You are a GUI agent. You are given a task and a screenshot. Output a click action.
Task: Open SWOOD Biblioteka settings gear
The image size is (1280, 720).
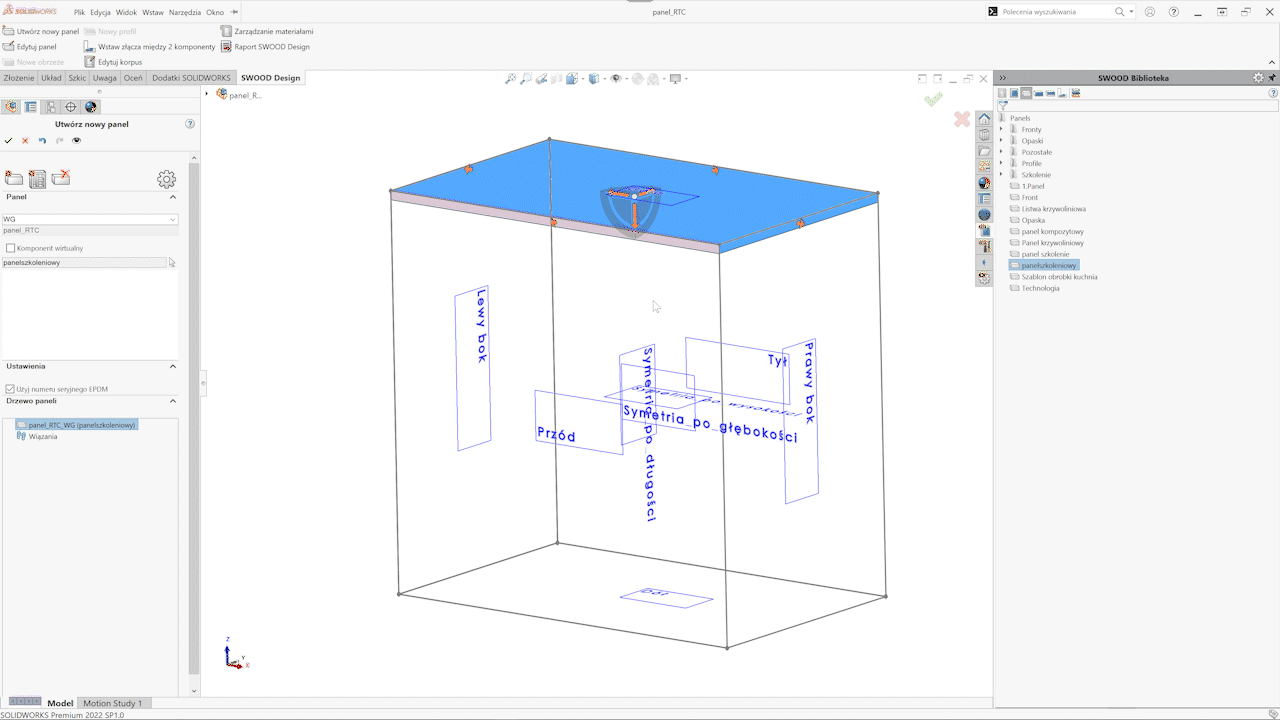tap(1258, 78)
